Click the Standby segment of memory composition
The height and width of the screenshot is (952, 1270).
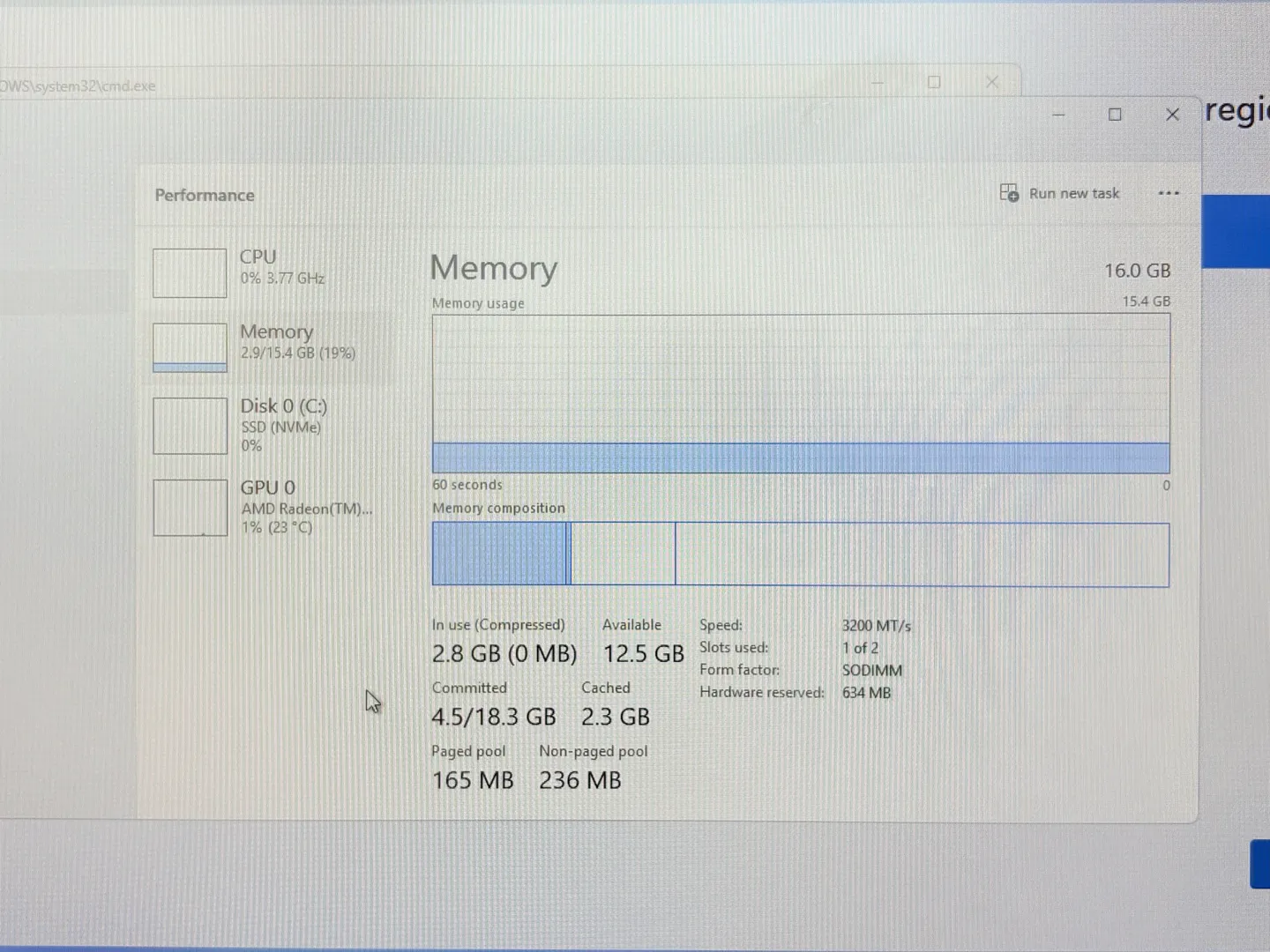tap(623, 554)
